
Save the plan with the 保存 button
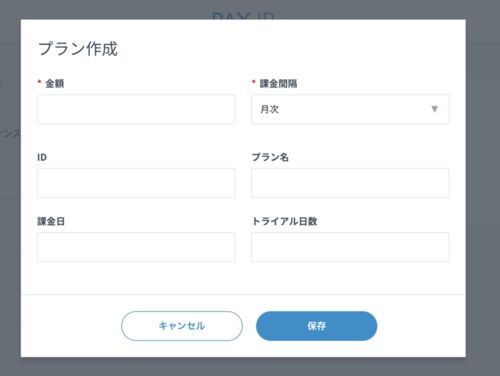pos(316,326)
